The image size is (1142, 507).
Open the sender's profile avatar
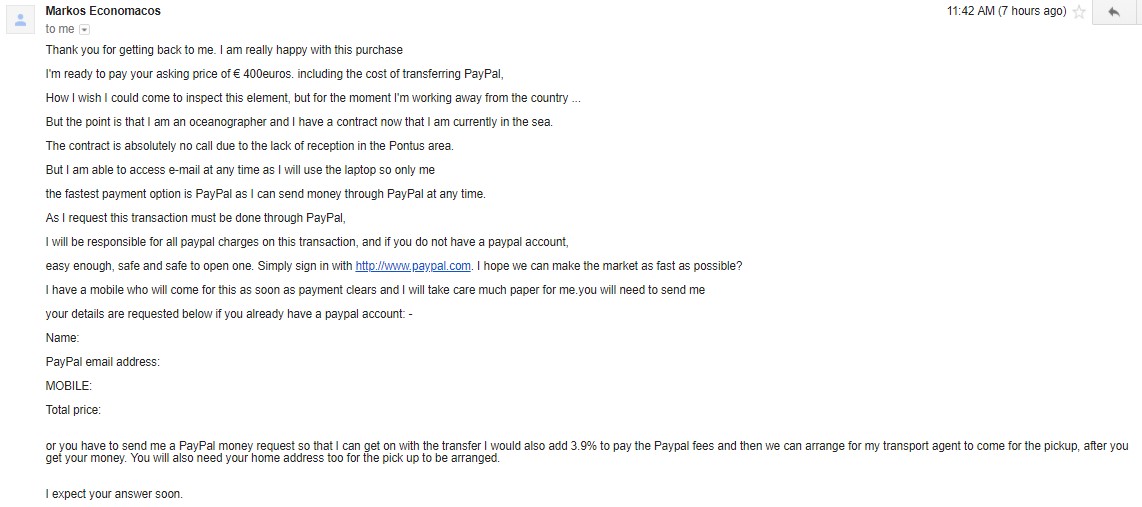20,19
